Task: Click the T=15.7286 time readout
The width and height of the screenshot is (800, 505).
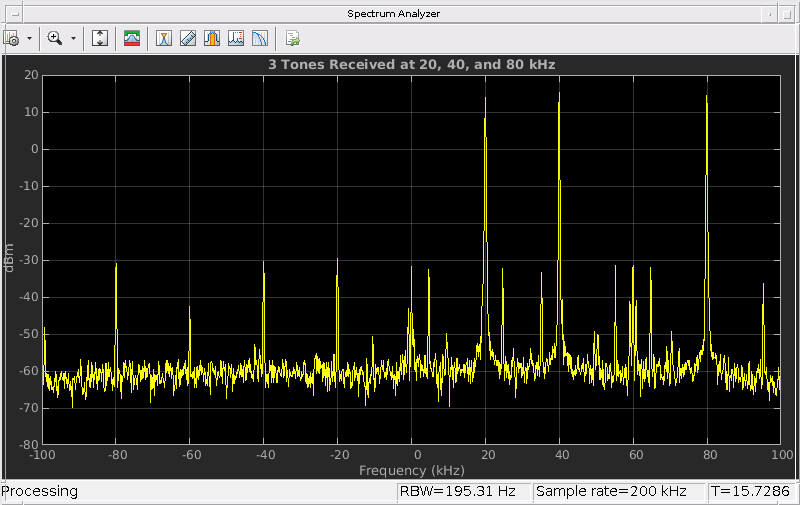Action: (750, 492)
